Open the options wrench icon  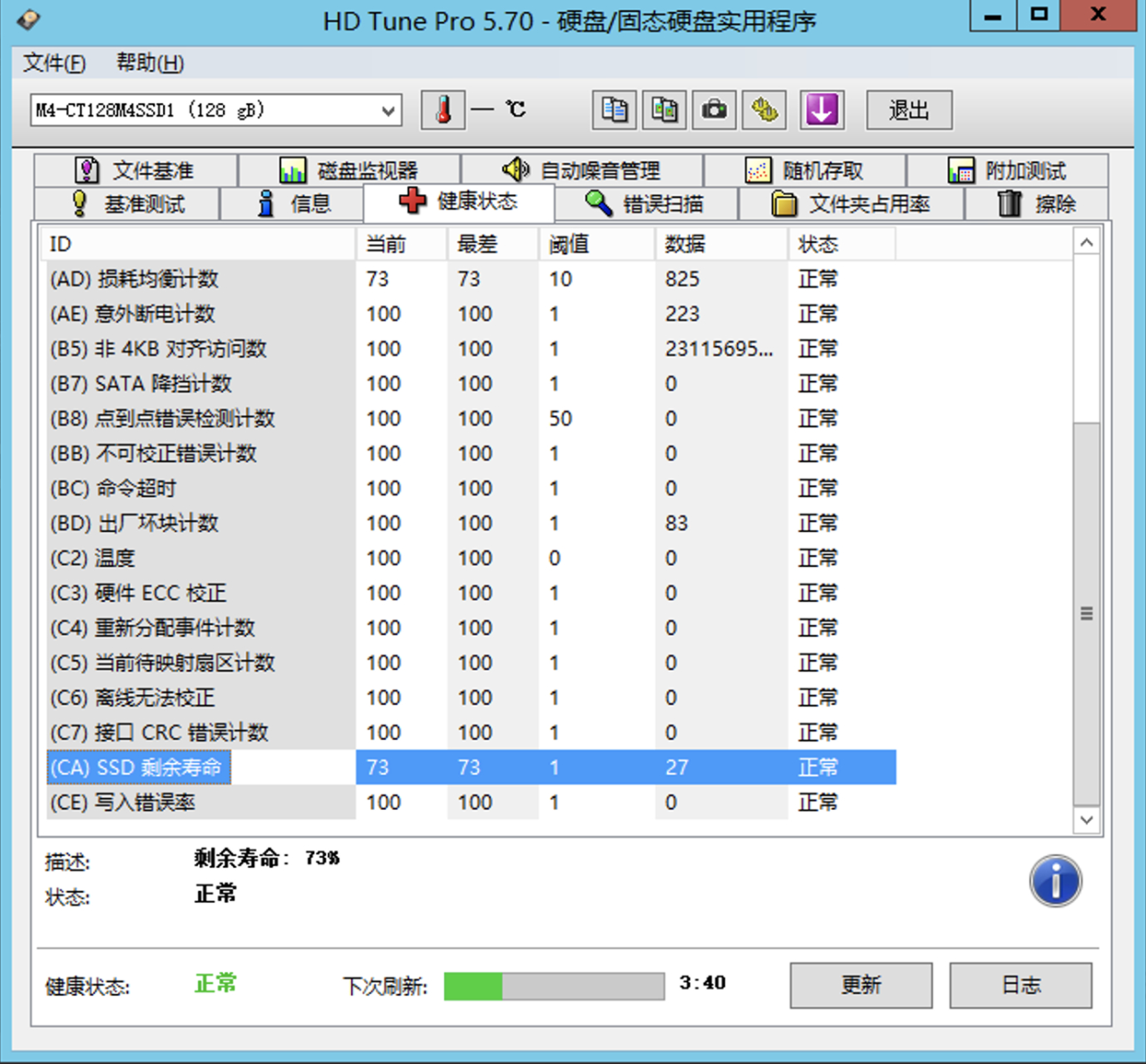(x=764, y=110)
